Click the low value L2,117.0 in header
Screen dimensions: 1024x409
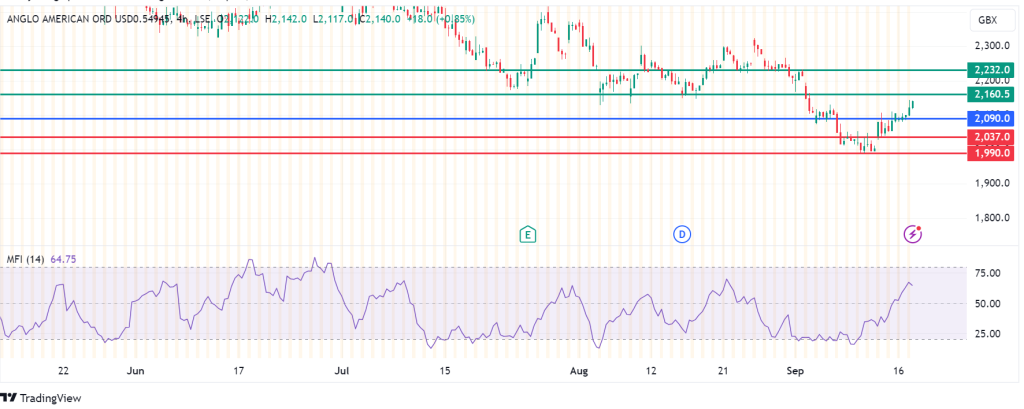click(x=332, y=19)
